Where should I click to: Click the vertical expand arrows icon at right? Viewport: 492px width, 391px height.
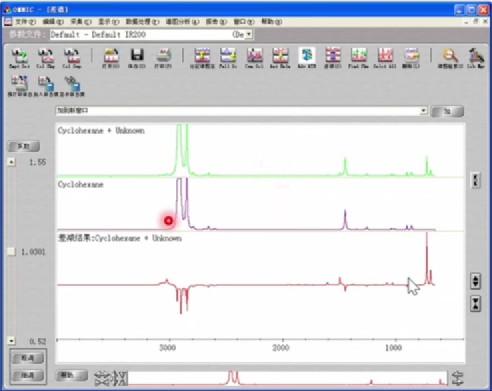[475, 281]
